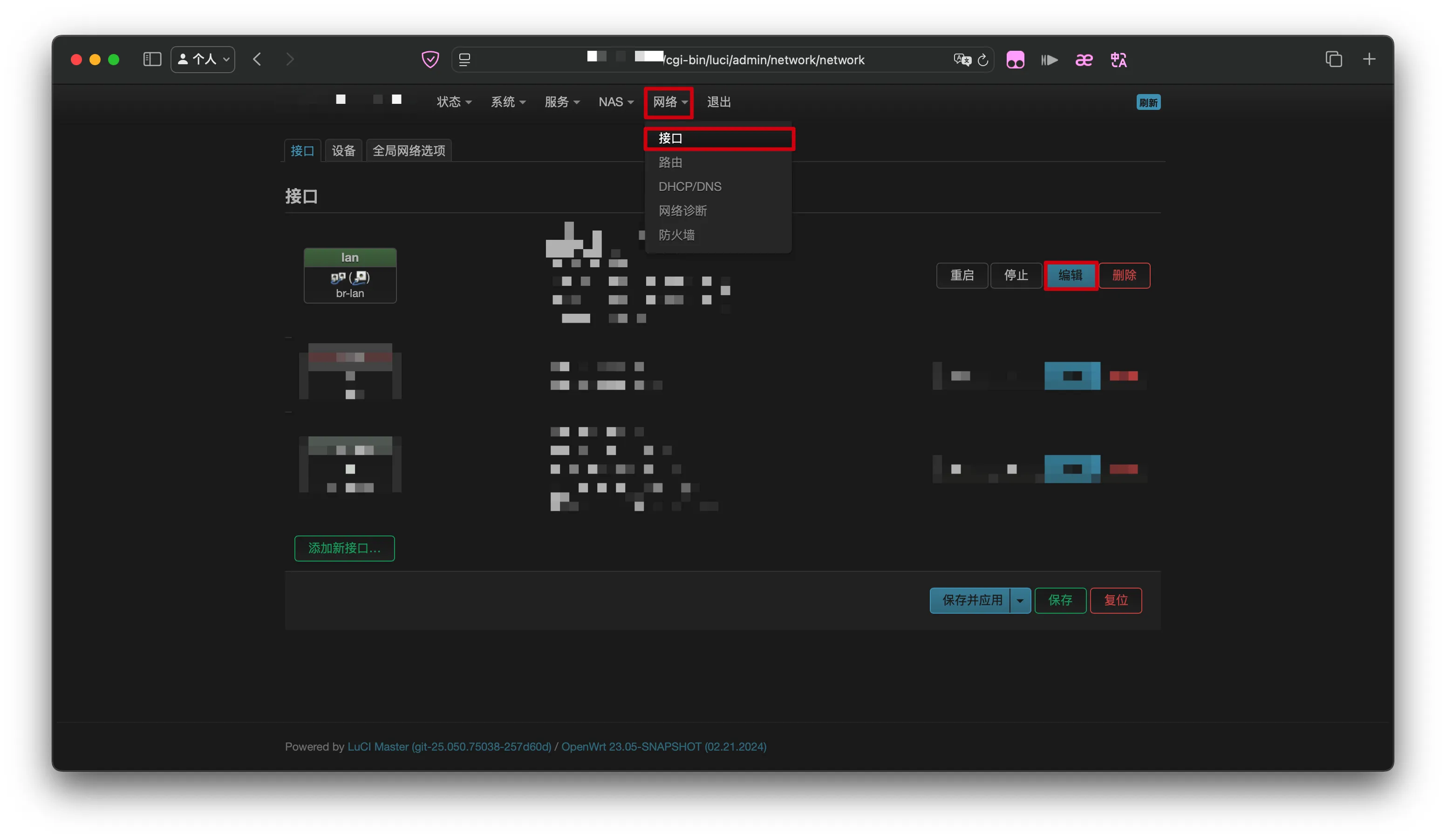This screenshot has height=840, width=1446.
Task: Open the NAS dropdown menu
Action: pyautogui.click(x=616, y=102)
